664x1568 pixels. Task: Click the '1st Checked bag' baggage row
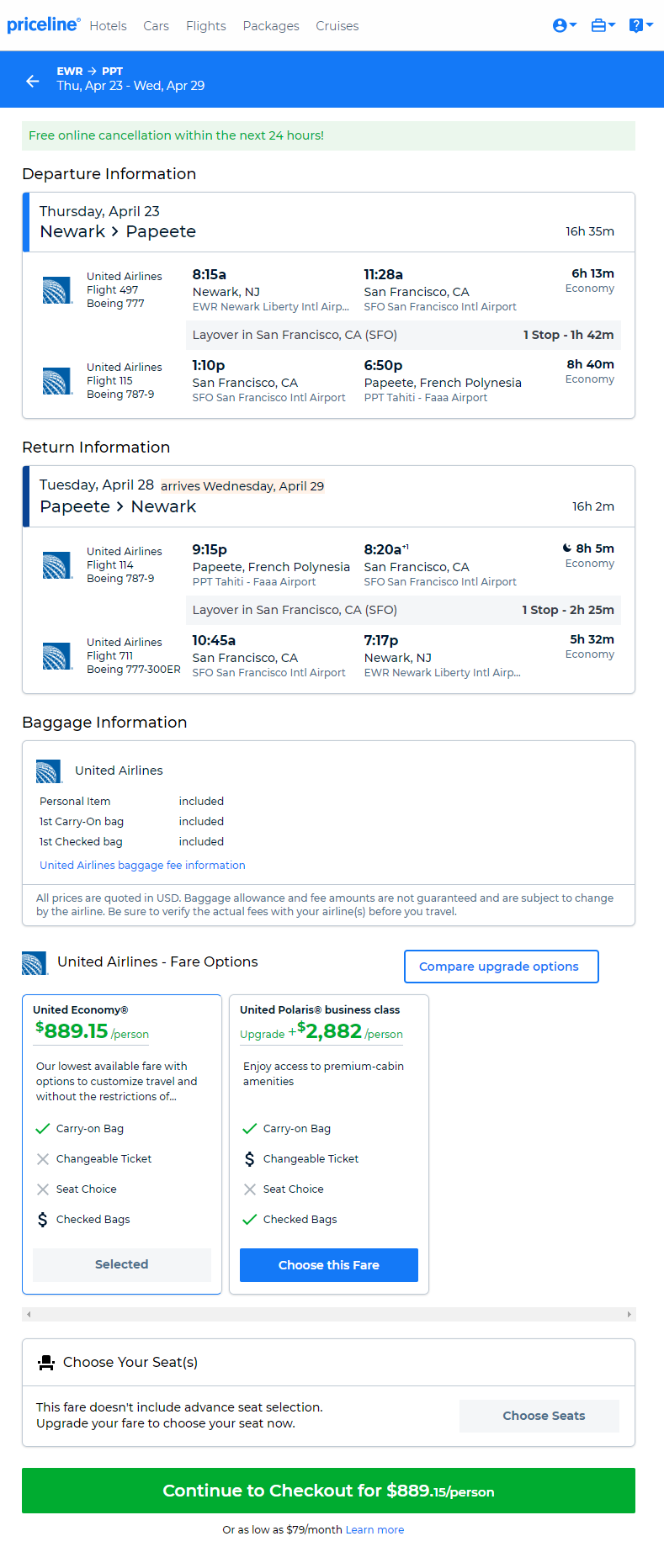(x=131, y=841)
